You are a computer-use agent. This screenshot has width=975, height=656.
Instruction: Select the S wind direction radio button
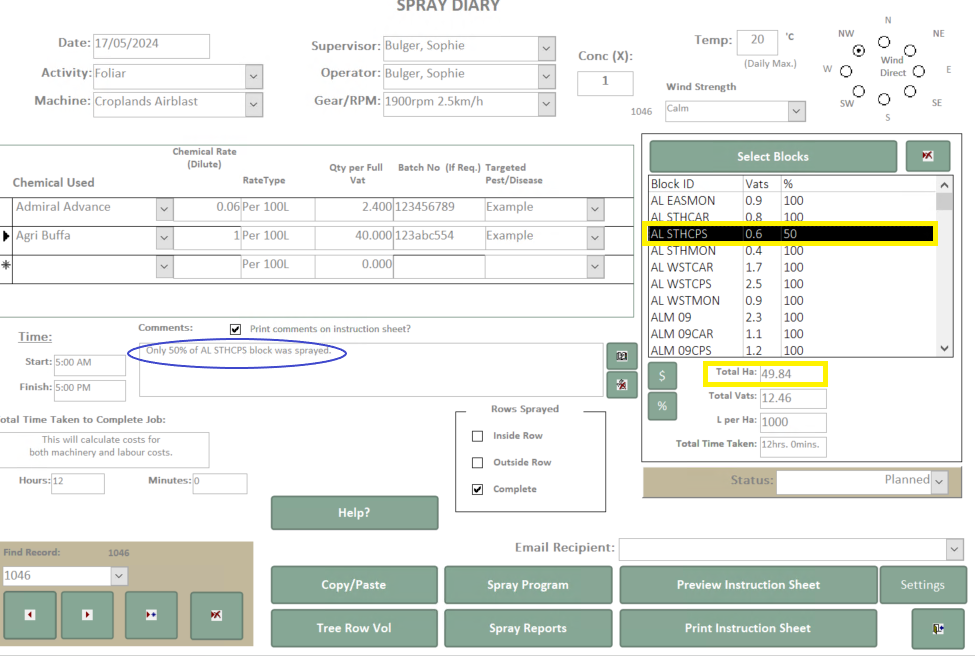[884, 99]
